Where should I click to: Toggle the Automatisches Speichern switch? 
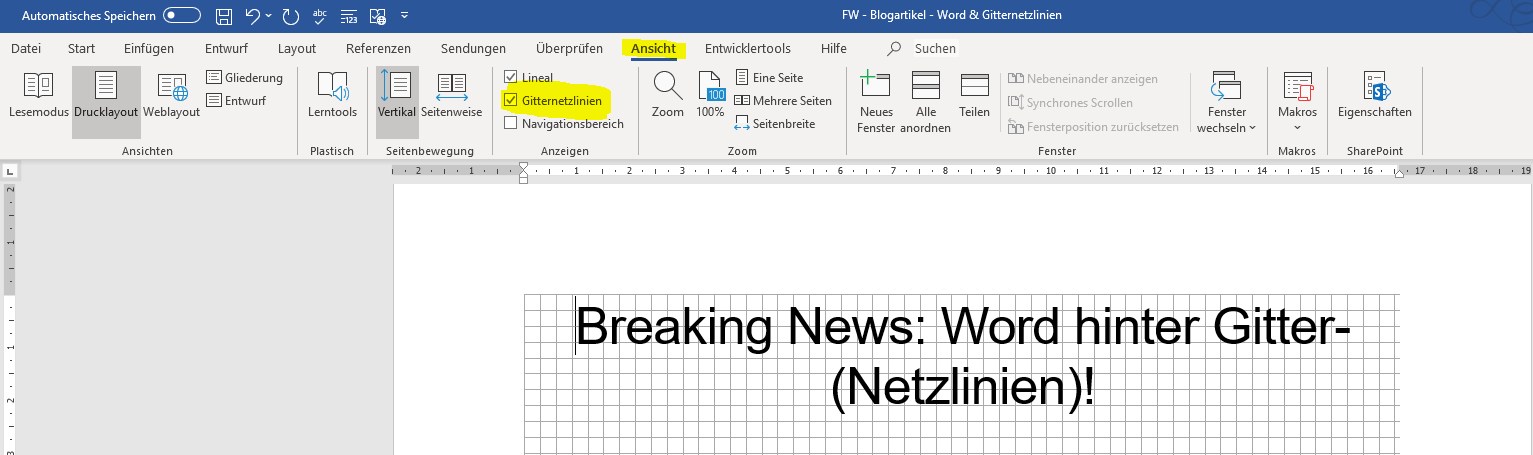(182, 16)
